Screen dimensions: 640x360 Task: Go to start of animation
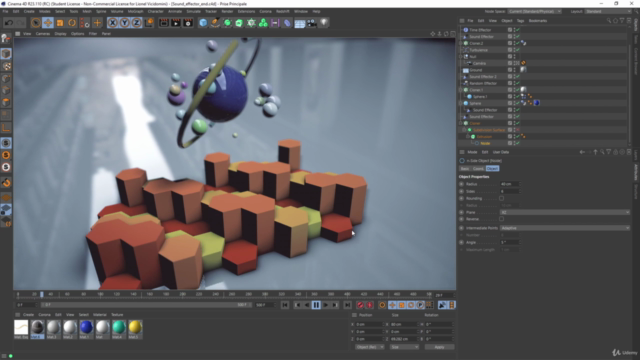(x=285, y=305)
